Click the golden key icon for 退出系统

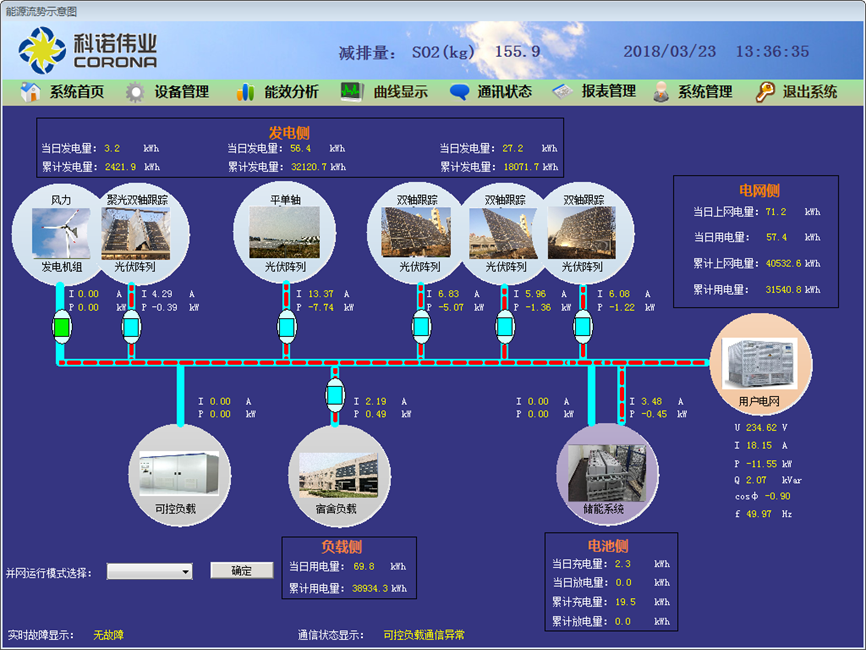(x=765, y=92)
